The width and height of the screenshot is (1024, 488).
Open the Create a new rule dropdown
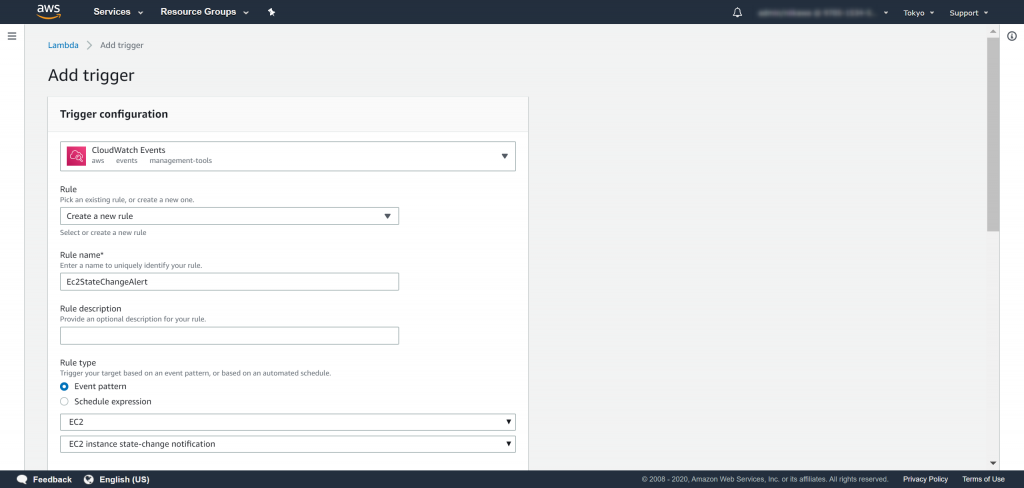(229, 216)
